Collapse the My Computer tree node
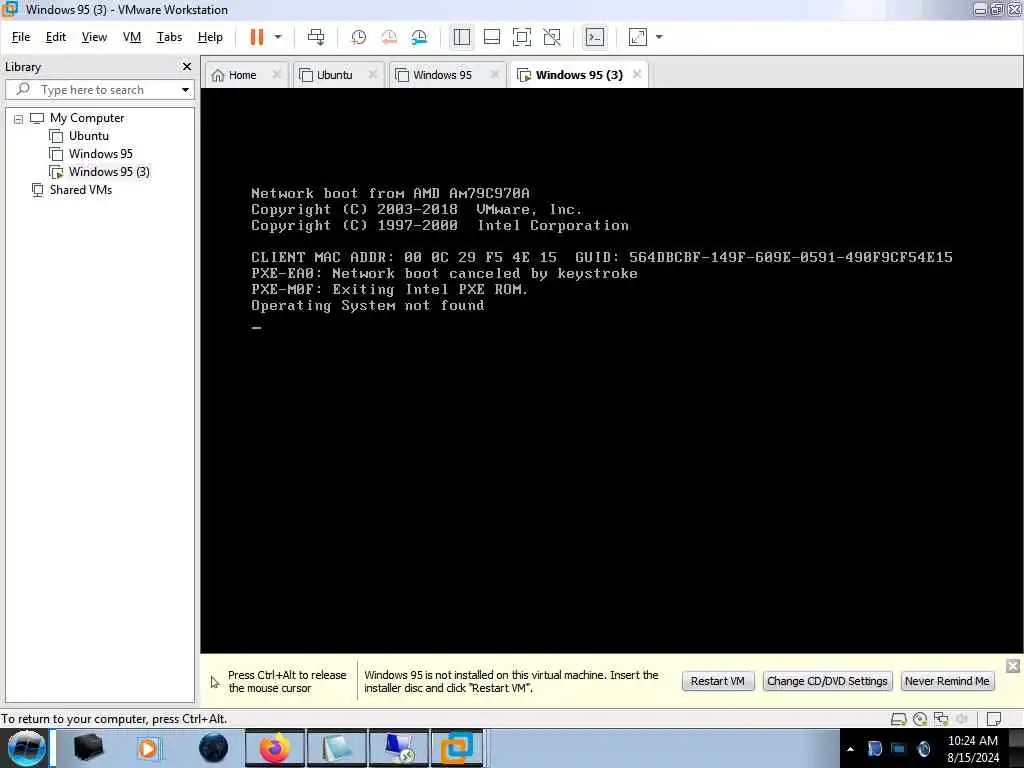Viewport: 1024px width, 768px height. click(18, 119)
